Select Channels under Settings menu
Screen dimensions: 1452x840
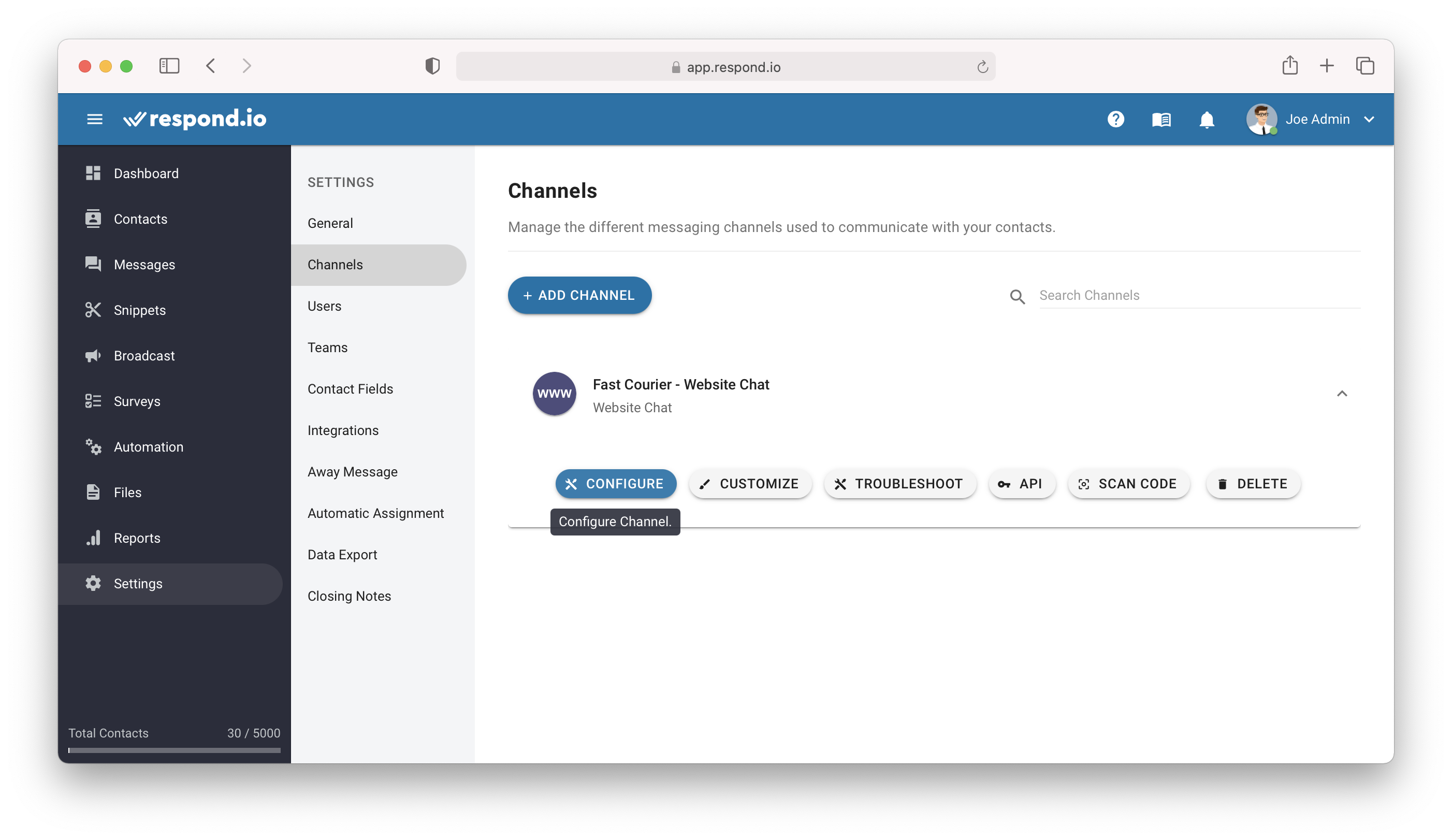[335, 264]
